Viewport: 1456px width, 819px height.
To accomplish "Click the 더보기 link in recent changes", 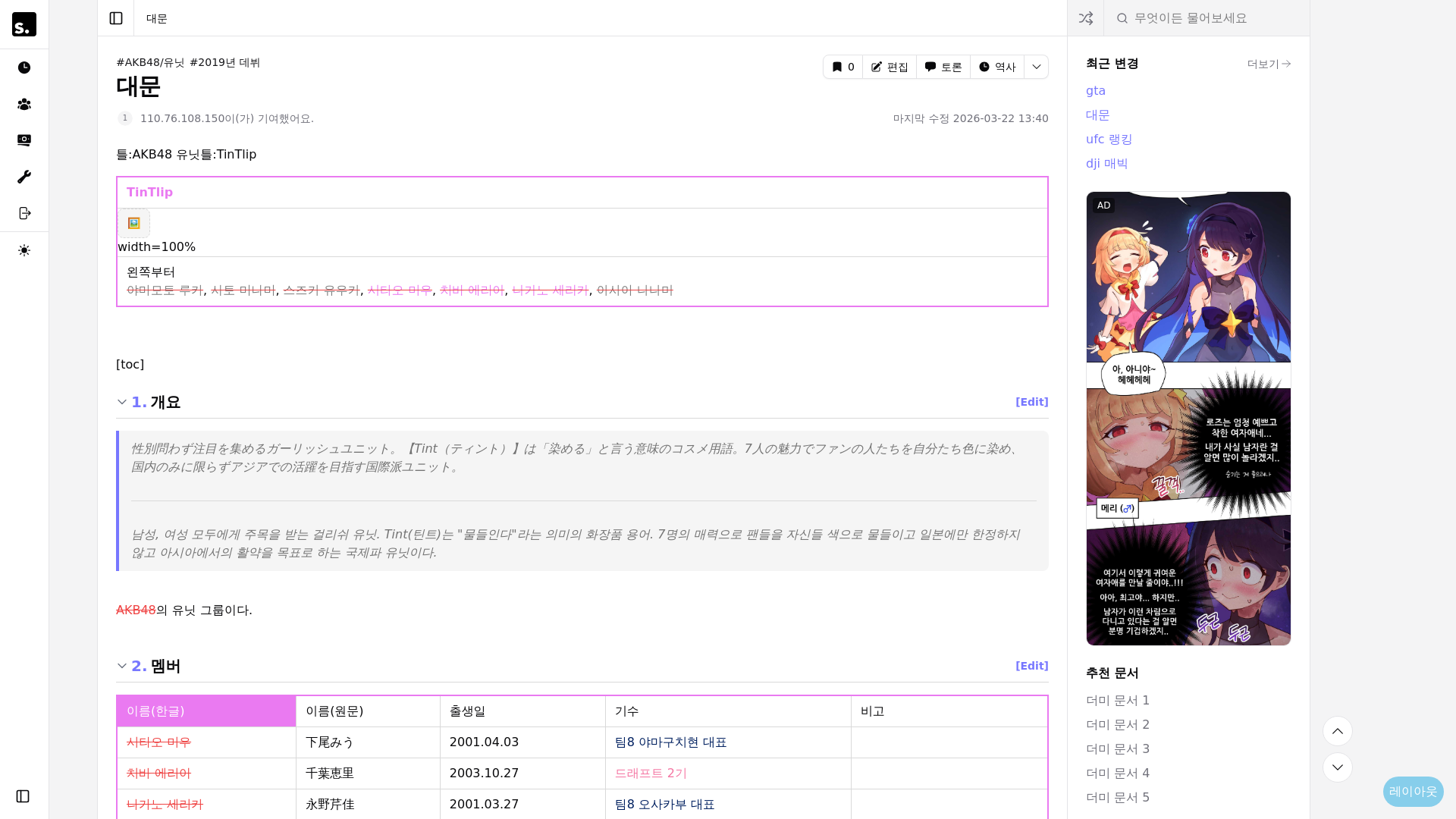I will tap(1269, 64).
